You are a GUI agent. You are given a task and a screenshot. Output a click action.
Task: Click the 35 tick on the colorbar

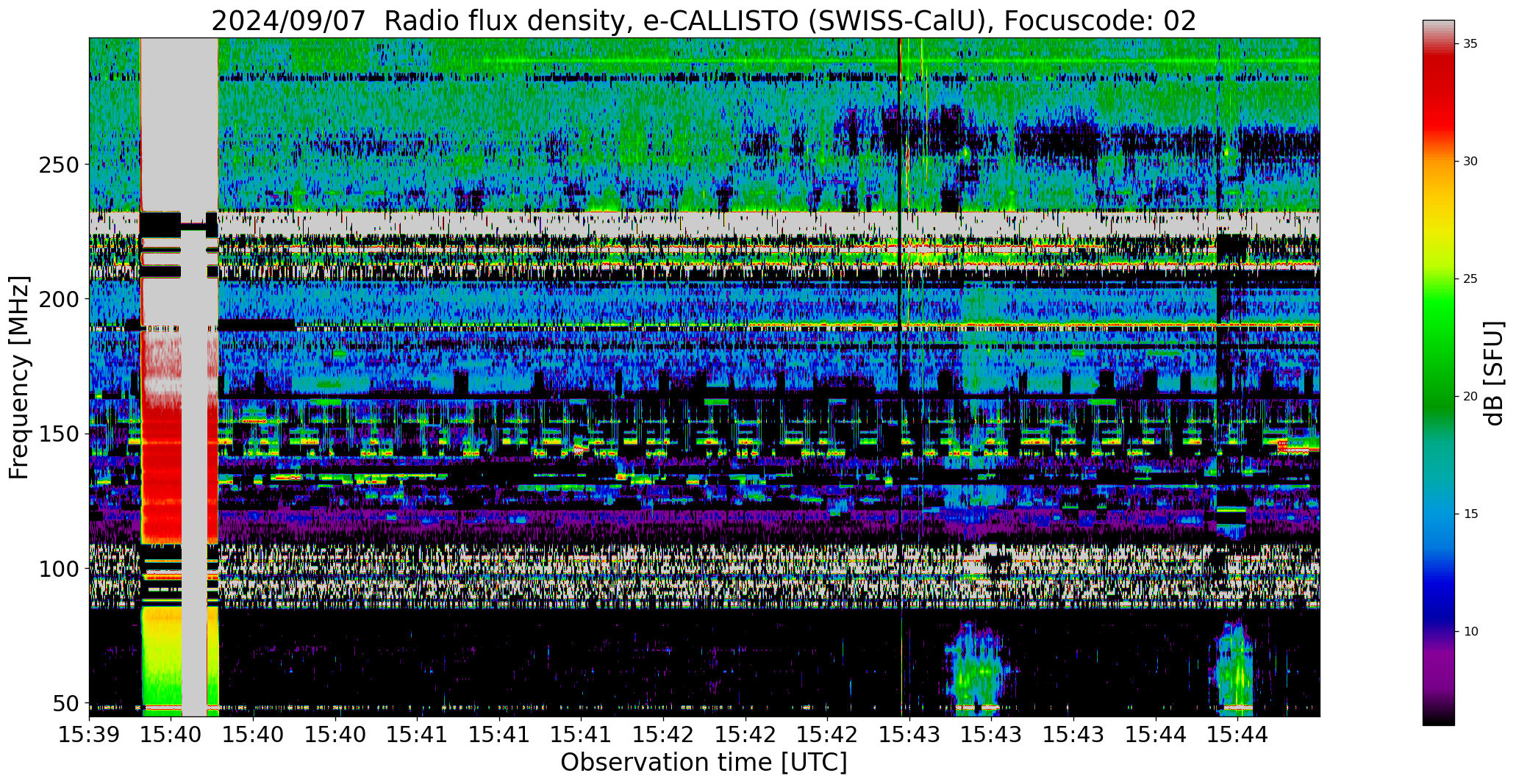1470,44
